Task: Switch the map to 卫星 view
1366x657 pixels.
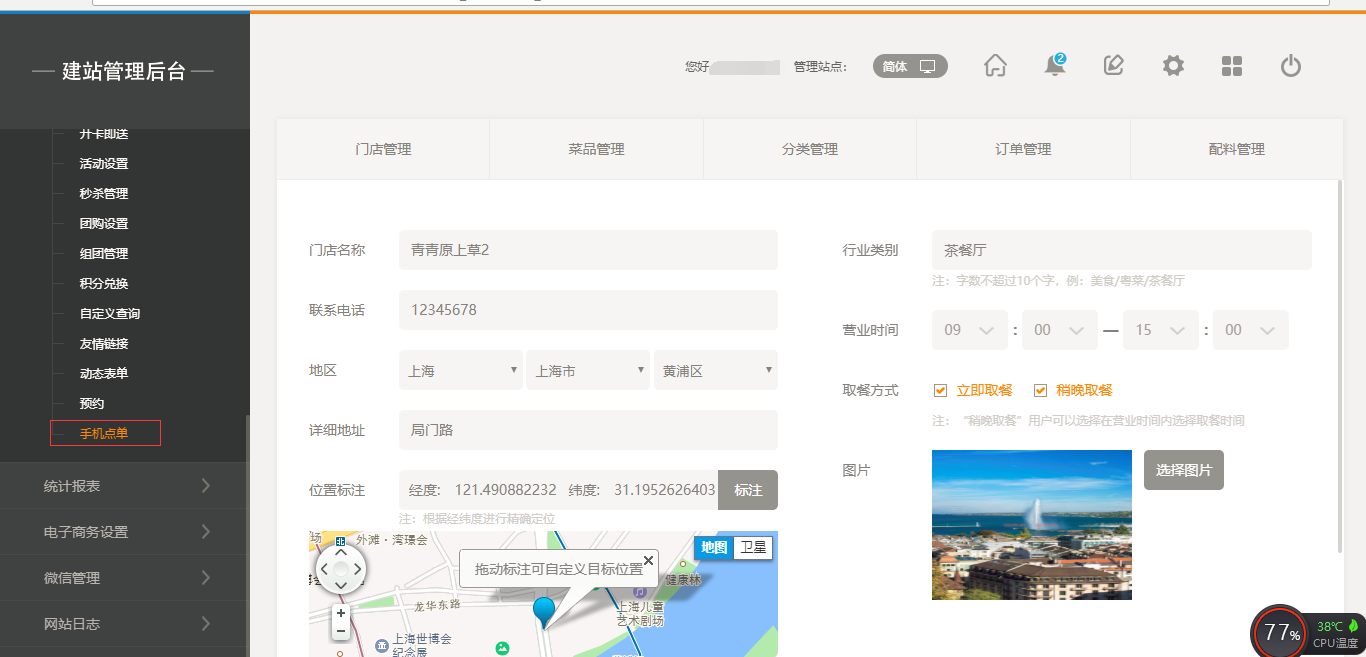Action: tap(752, 548)
